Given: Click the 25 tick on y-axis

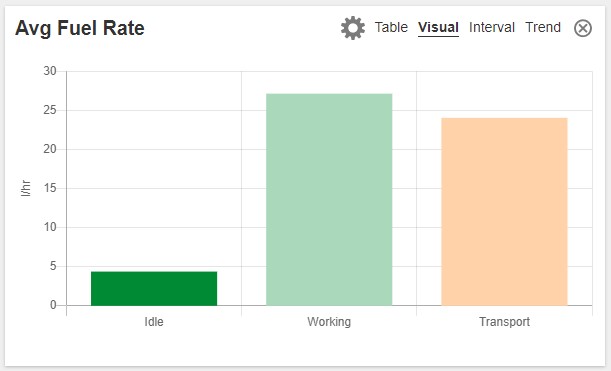Looking at the screenshot, I should (50, 110).
